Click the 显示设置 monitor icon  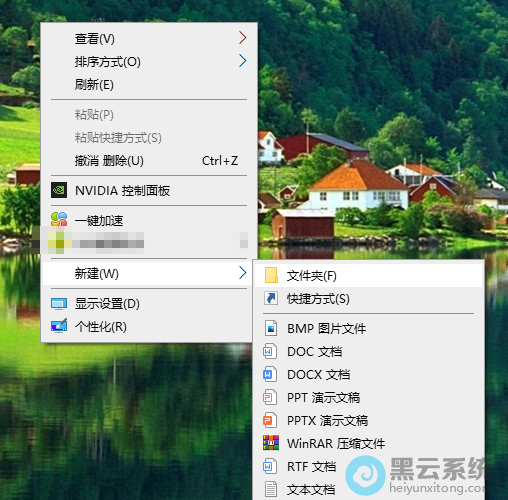click(59, 304)
